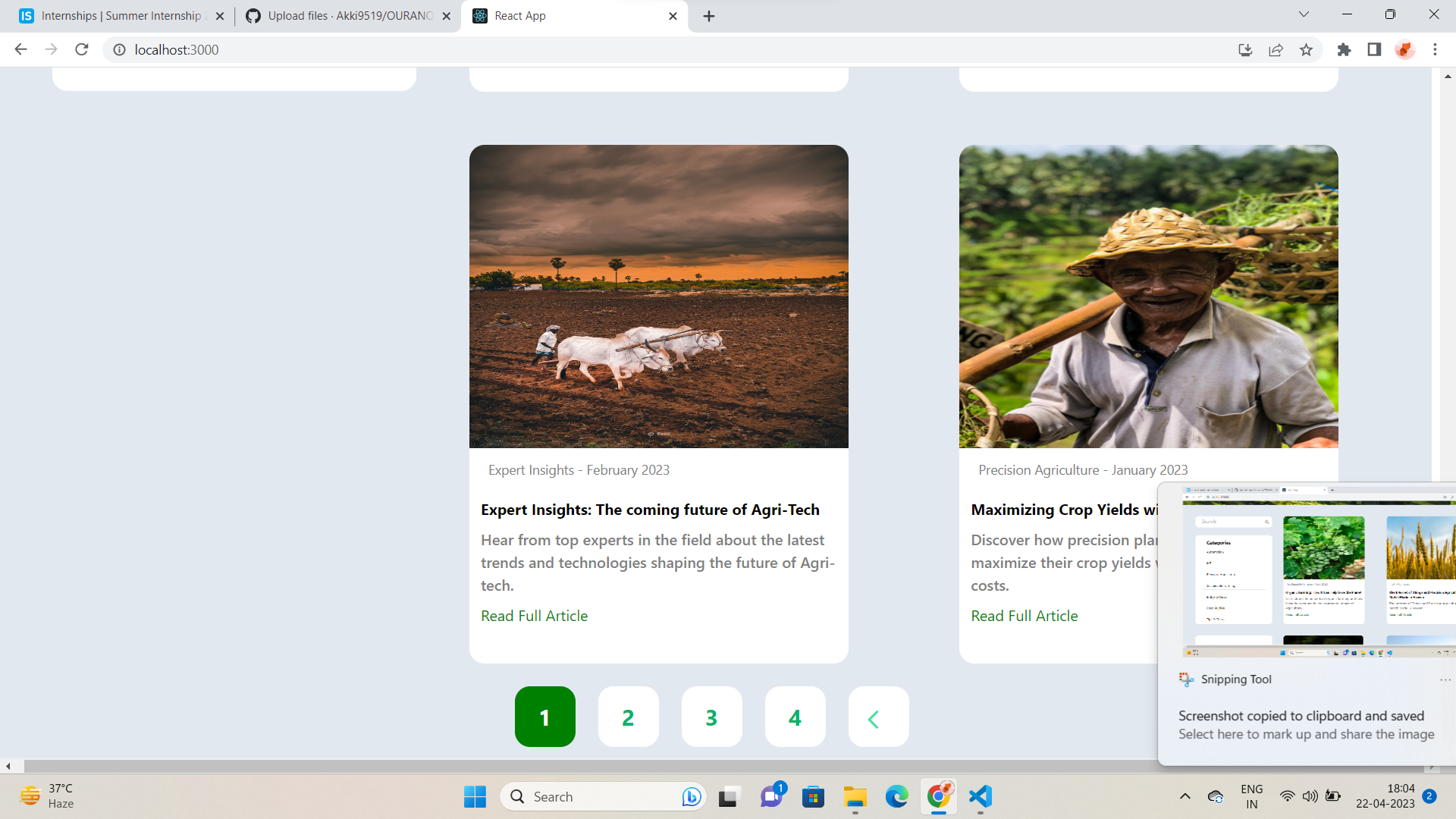Click the install app icon in address bar
This screenshot has width=1456, height=819.
[1245, 50]
